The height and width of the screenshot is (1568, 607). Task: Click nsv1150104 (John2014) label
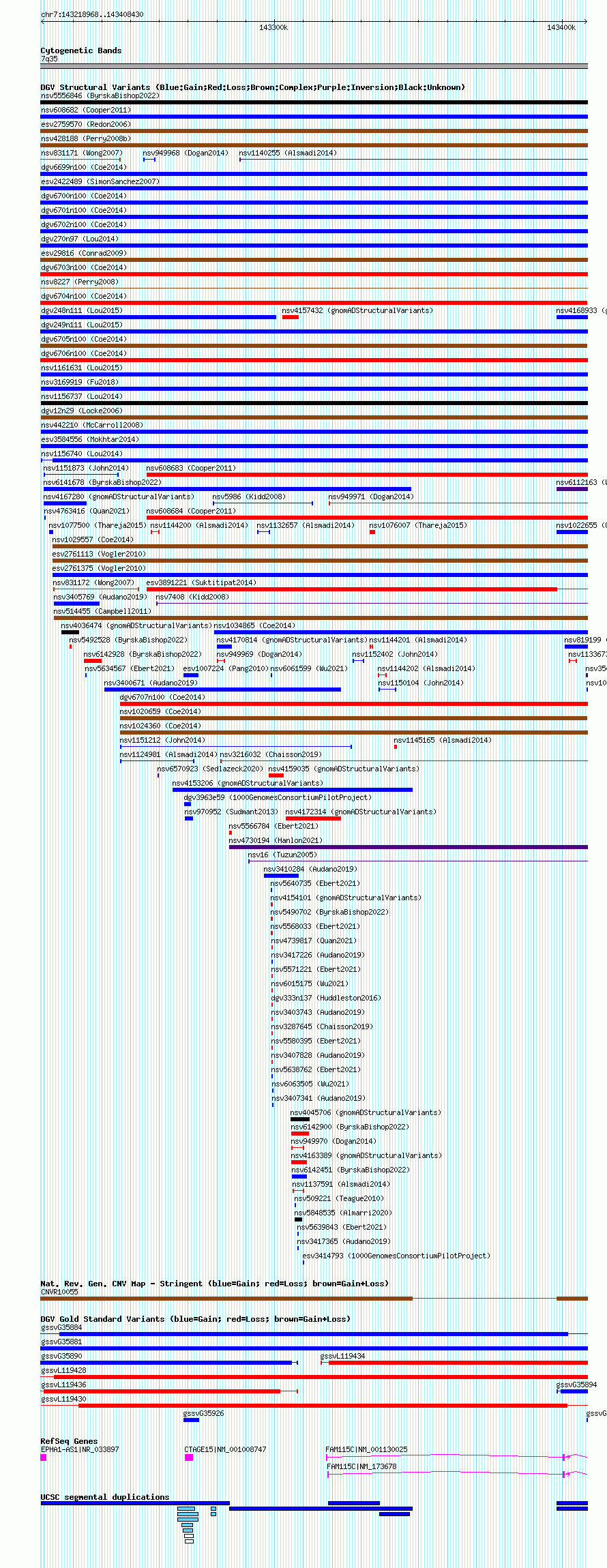click(421, 683)
